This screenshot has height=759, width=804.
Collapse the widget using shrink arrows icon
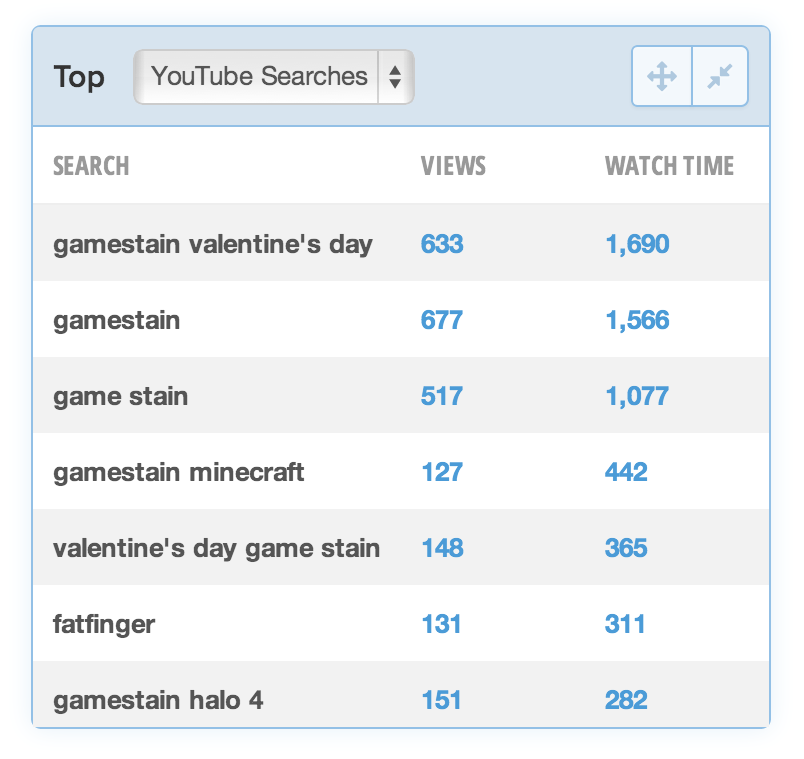[x=720, y=76]
